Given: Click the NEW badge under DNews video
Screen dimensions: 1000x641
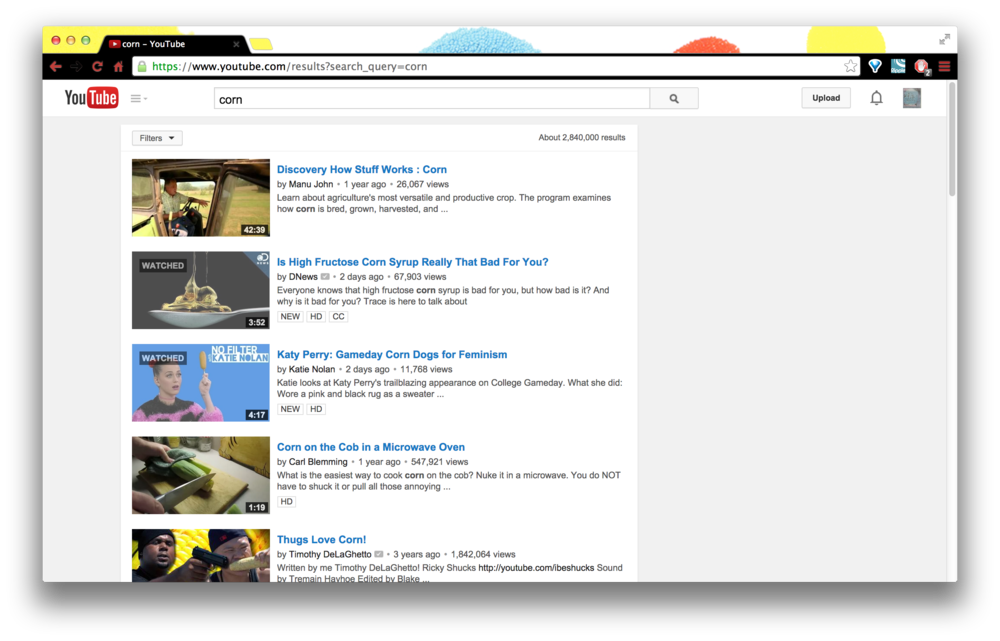Looking at the screenshot, I should coord(290,316).
